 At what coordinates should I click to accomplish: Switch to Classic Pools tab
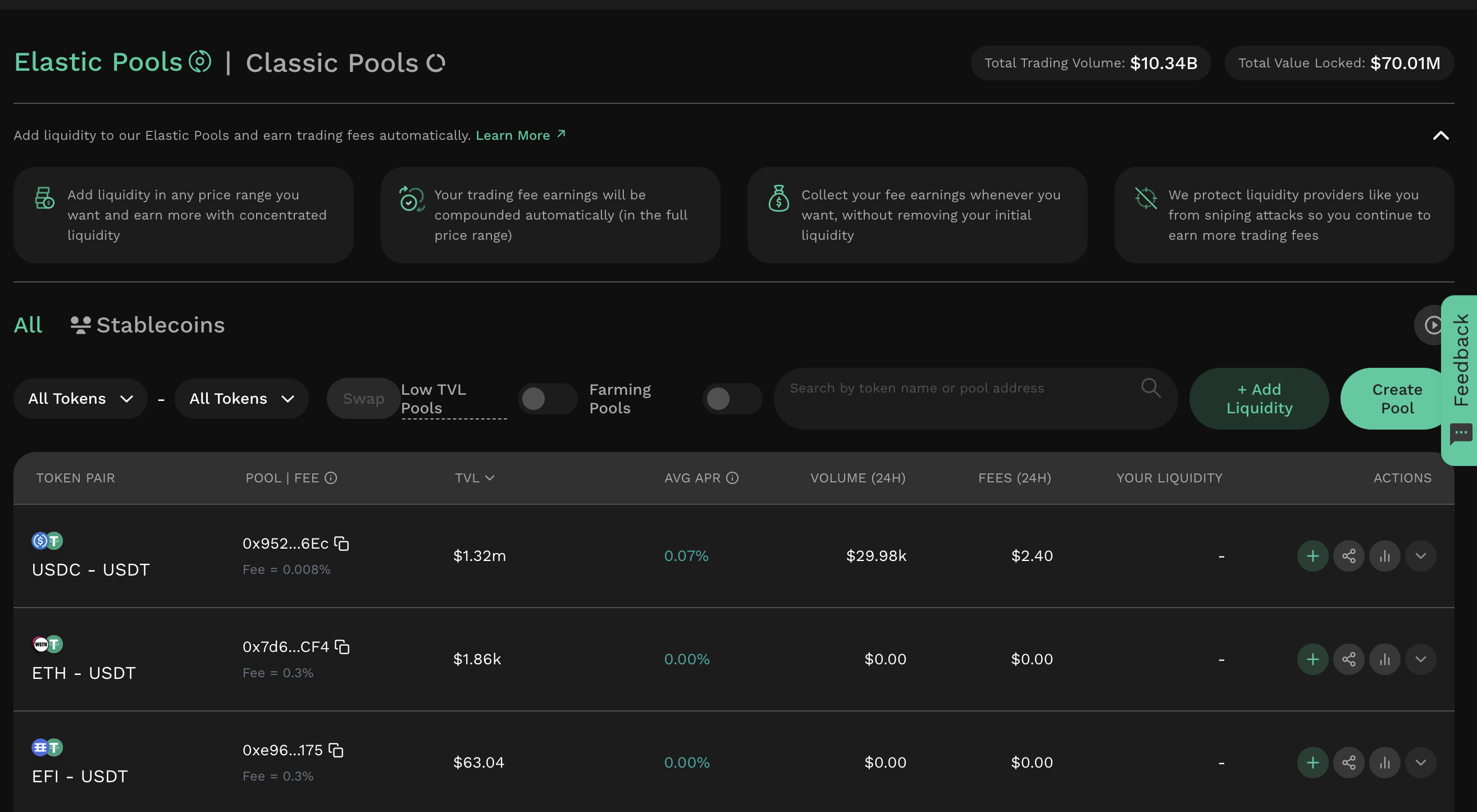pyautogui.click(x=345, y=62)
